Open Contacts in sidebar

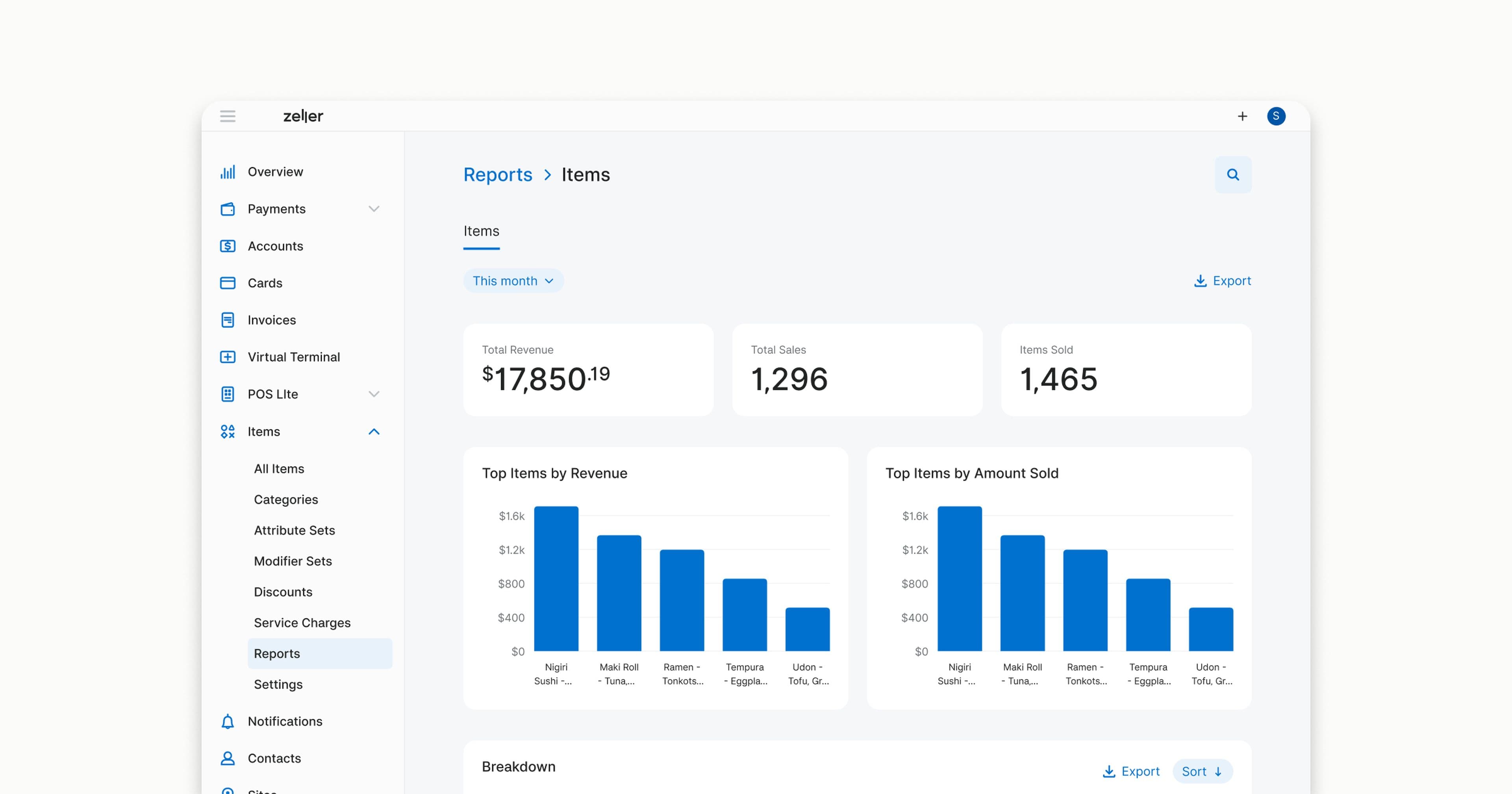(x=274, y=758)
